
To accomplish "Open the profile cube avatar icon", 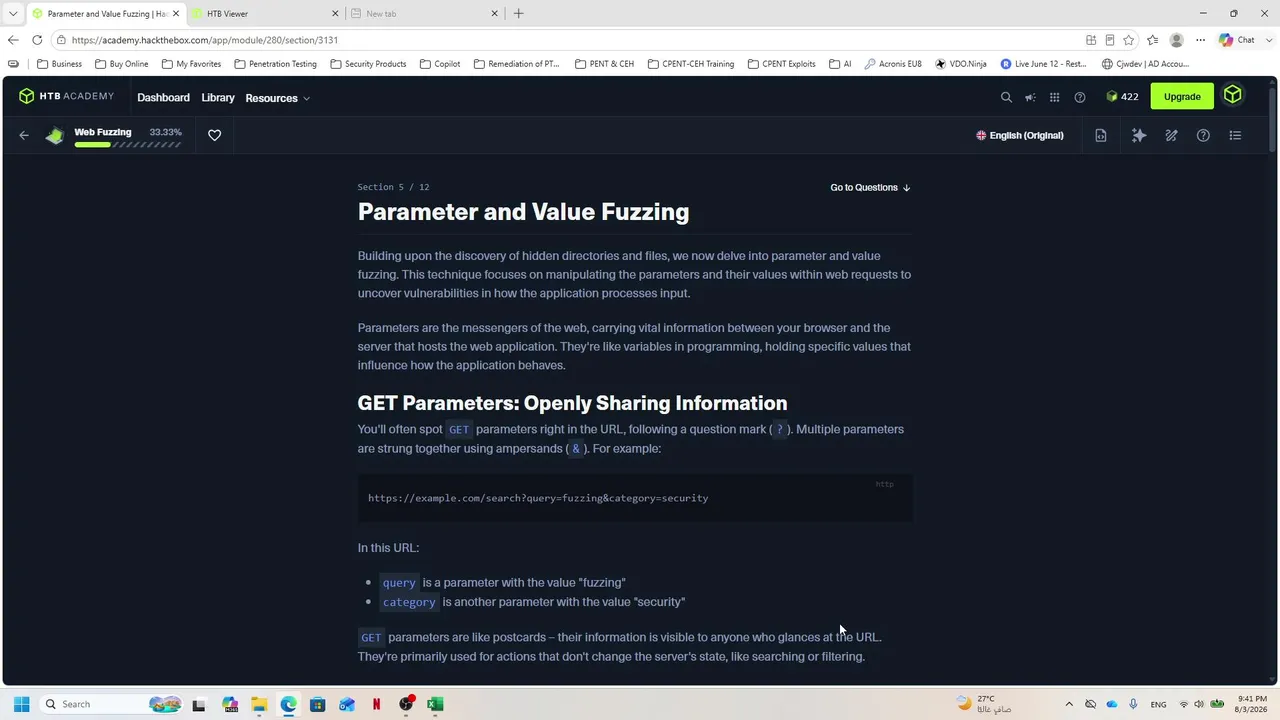I will click(x=1233, y=96).
